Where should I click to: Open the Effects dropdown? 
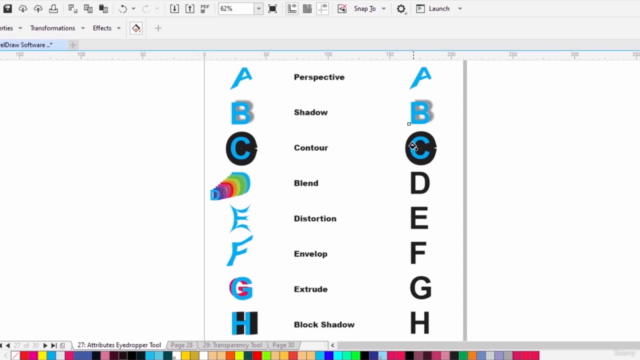(107, 28)
